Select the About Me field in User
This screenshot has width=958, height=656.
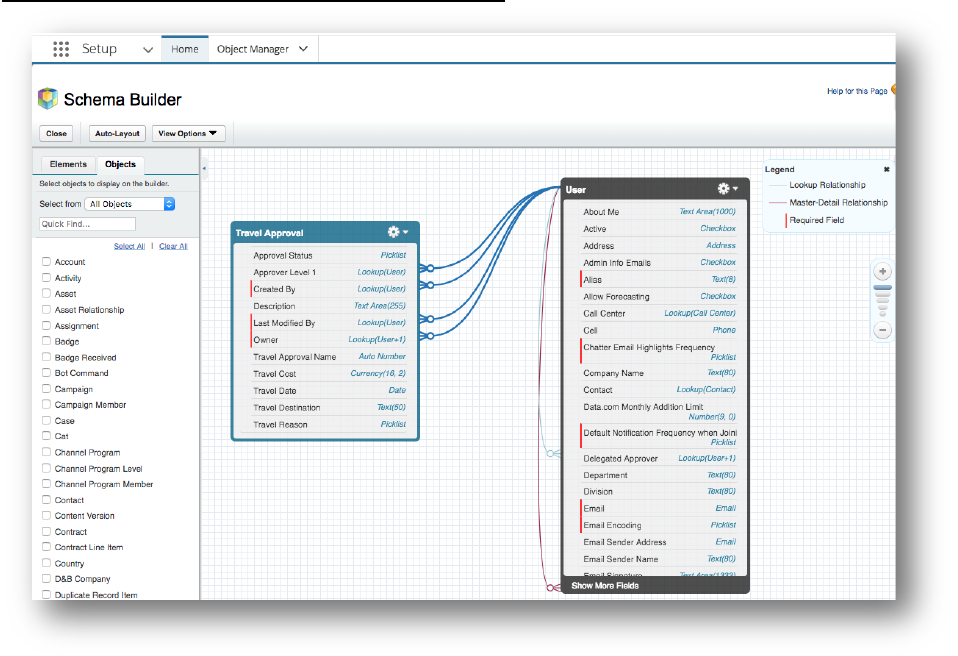659,212
